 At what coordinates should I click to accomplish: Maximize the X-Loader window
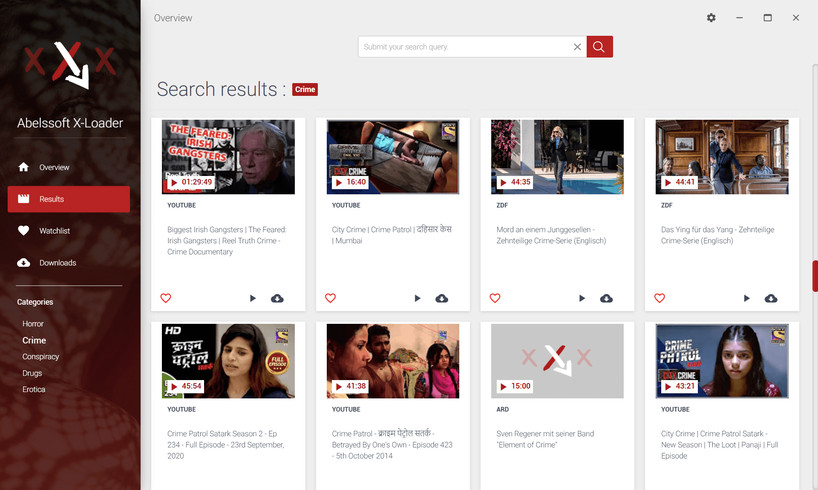pyautogui.click(x=767, y=18)
